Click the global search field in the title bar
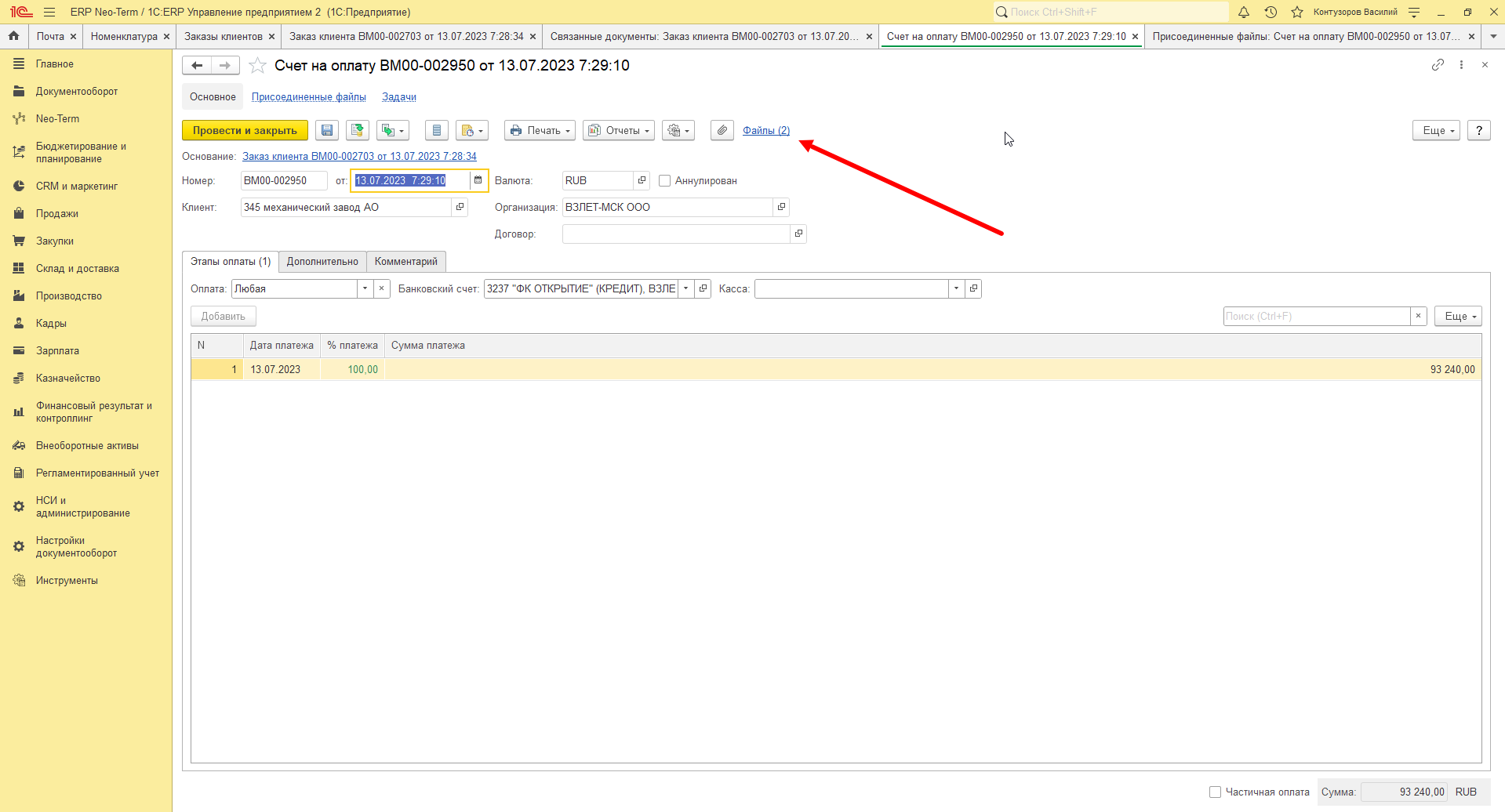1505x812 pixels. click(x=1111, y=12)
